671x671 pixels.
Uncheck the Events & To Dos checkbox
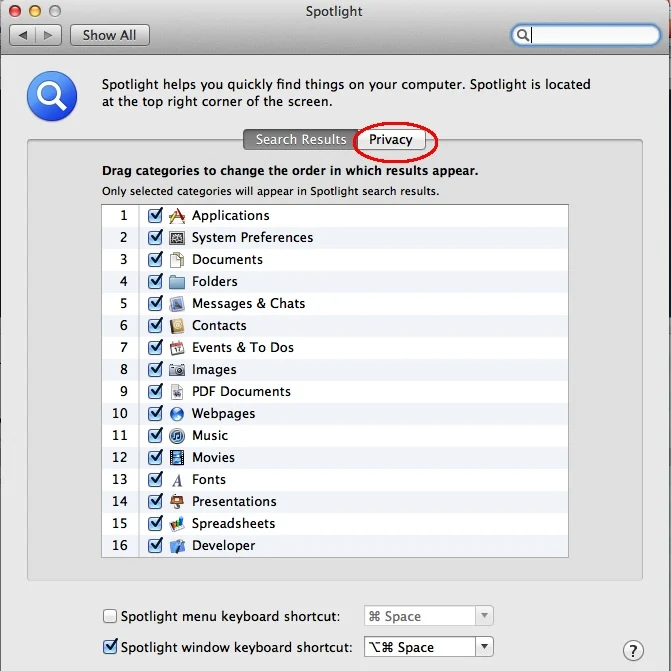coord(155,347)
